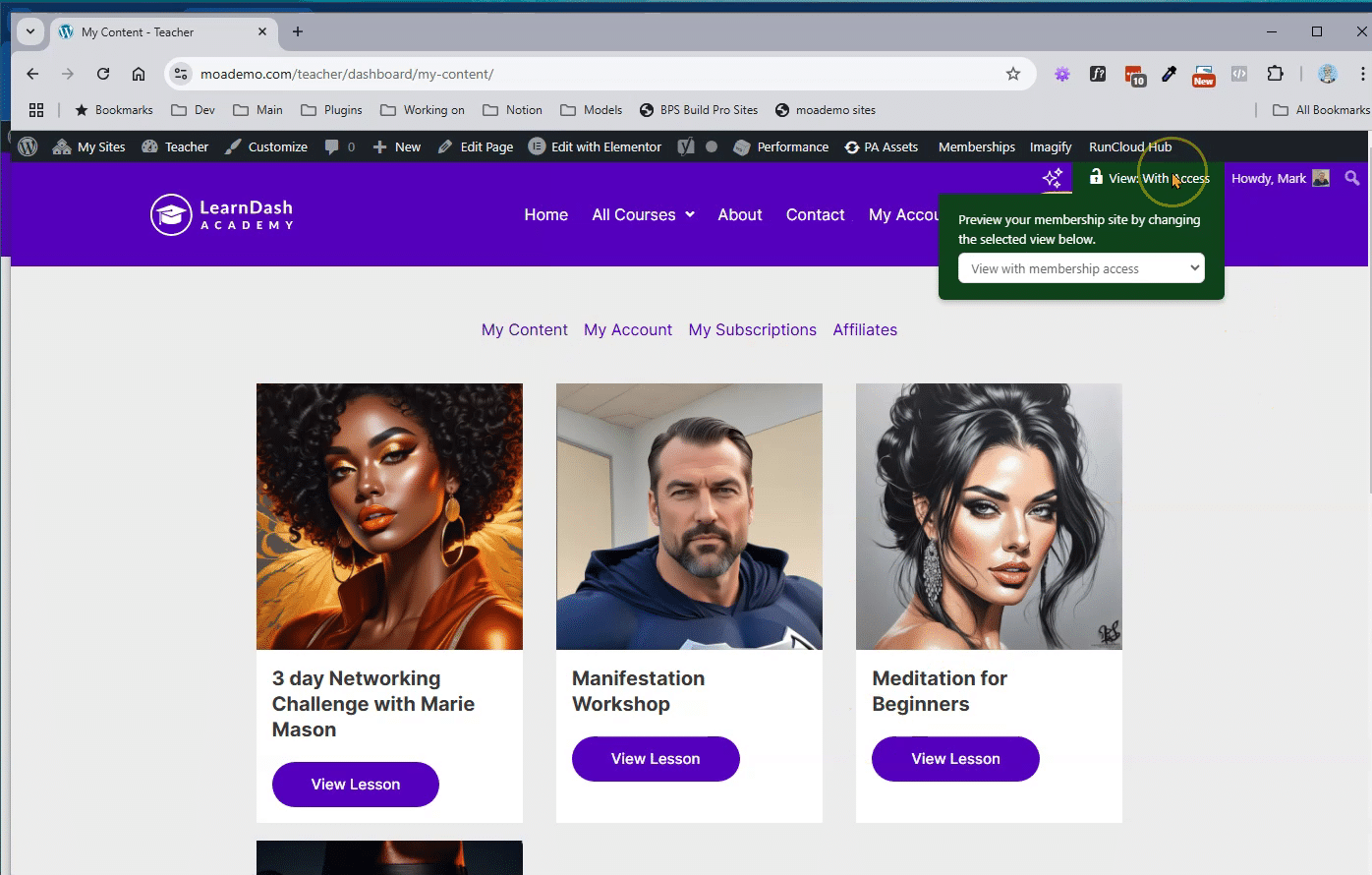Click the Meditation for Beginners thumbnail image

click(x=989, y=516)
